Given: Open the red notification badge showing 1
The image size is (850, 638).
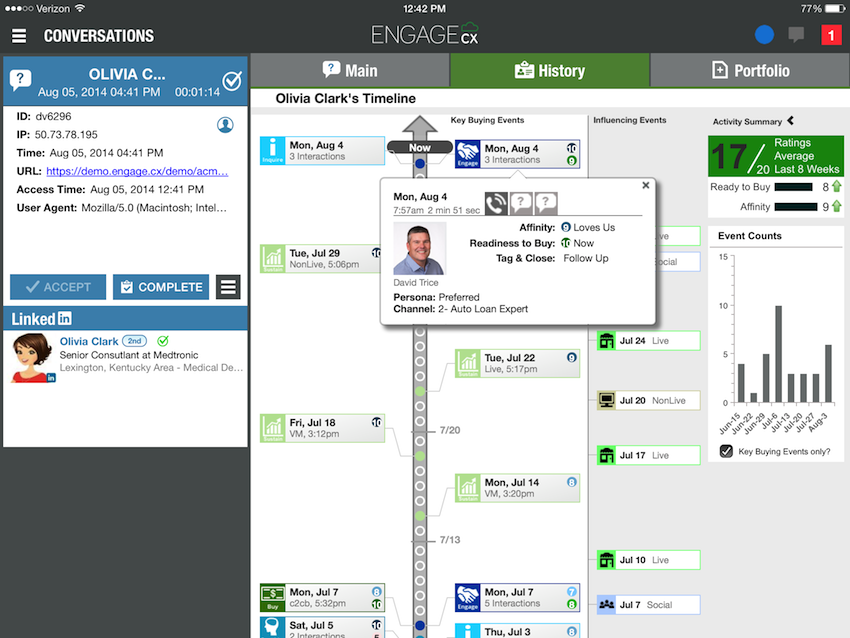Looking at the screenshot, I should point(831,35).
